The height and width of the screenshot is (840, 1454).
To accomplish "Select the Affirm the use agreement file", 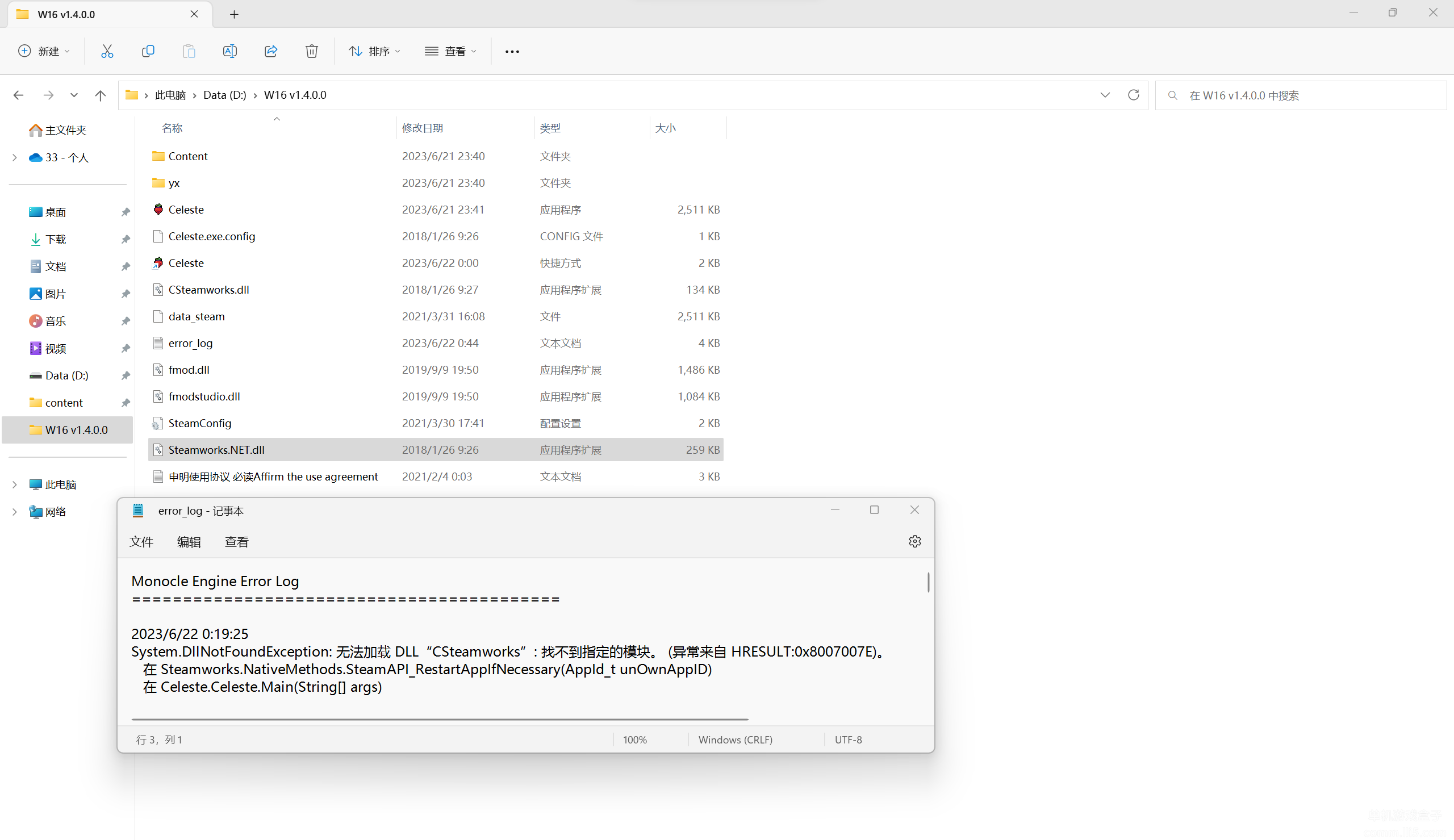I will tap(436, 477).
